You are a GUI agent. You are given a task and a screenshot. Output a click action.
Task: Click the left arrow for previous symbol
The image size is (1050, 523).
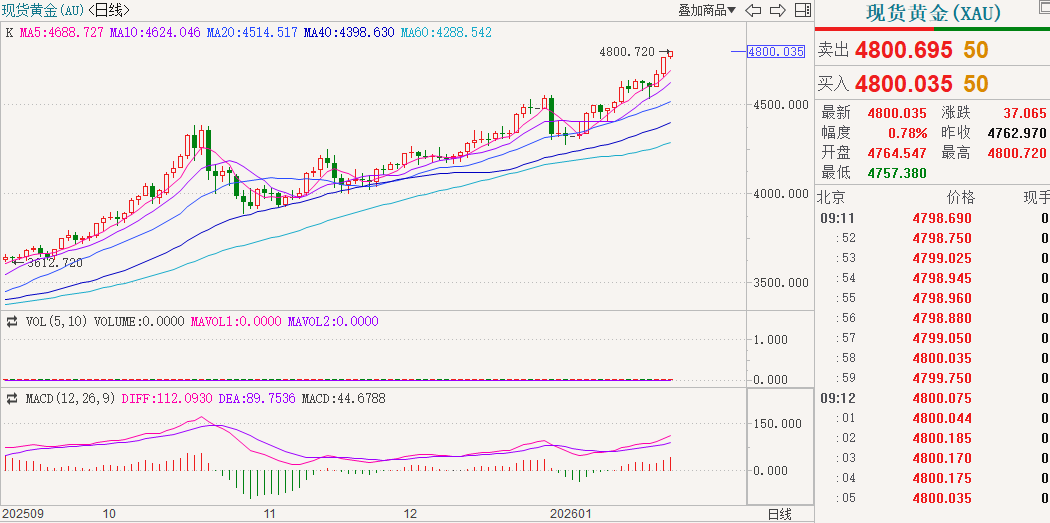(754, 11)
